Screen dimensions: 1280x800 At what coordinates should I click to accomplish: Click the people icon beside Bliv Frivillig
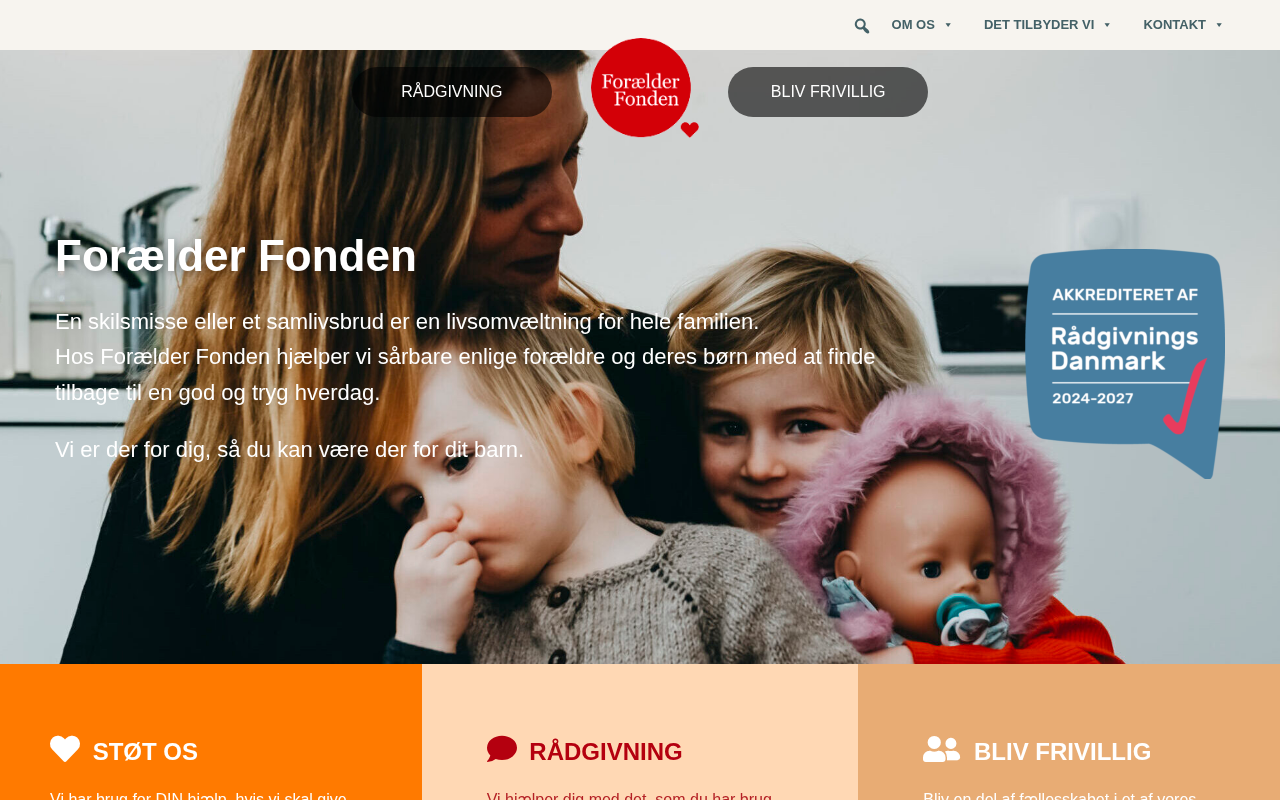click(x=941, y=749)
